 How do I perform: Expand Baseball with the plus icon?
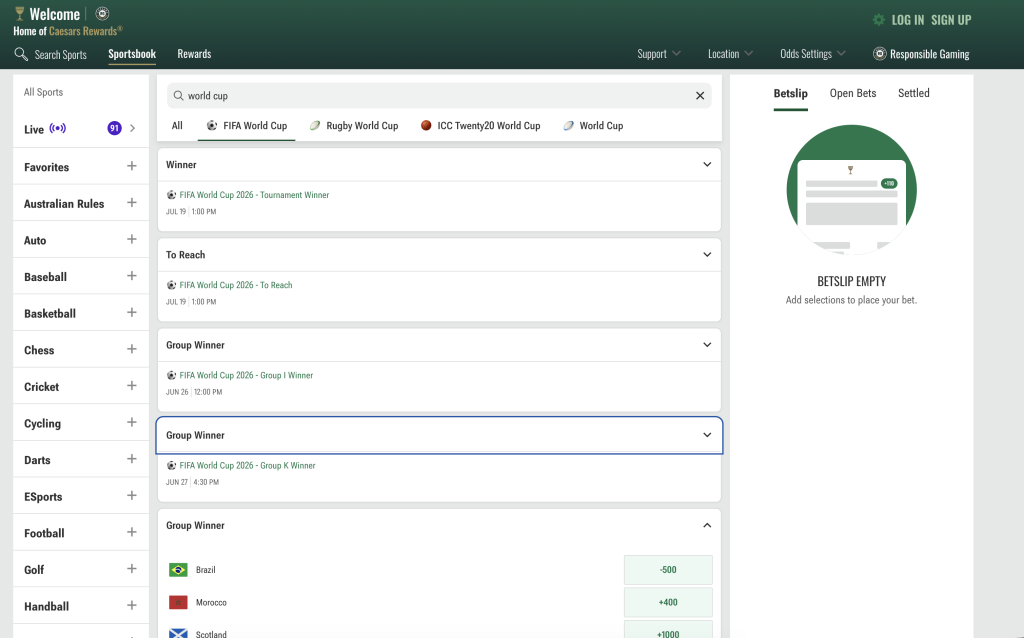click(131, 276)
